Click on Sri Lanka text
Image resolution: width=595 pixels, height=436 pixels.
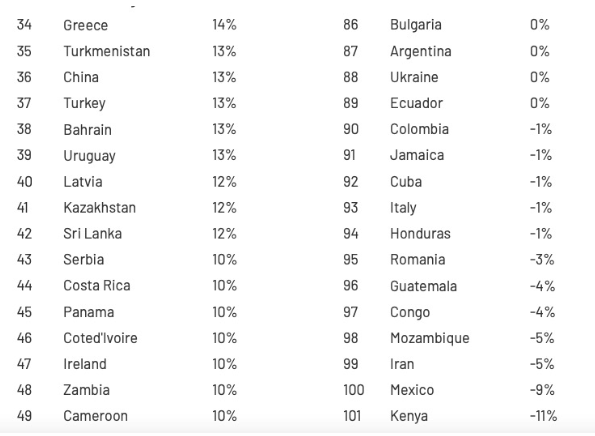(x=93, y=233)
